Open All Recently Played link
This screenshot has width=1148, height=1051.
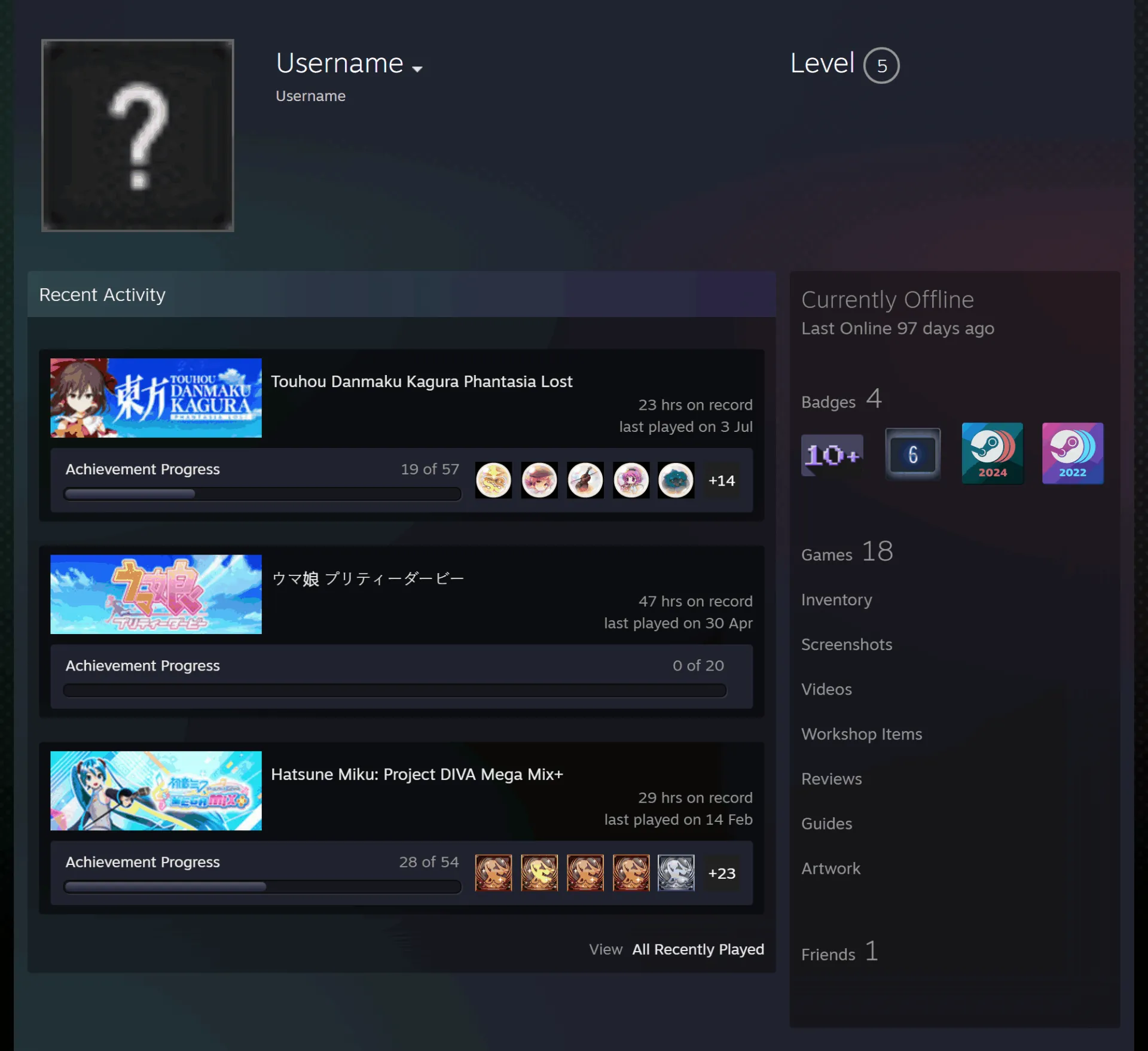click(698, 949)
